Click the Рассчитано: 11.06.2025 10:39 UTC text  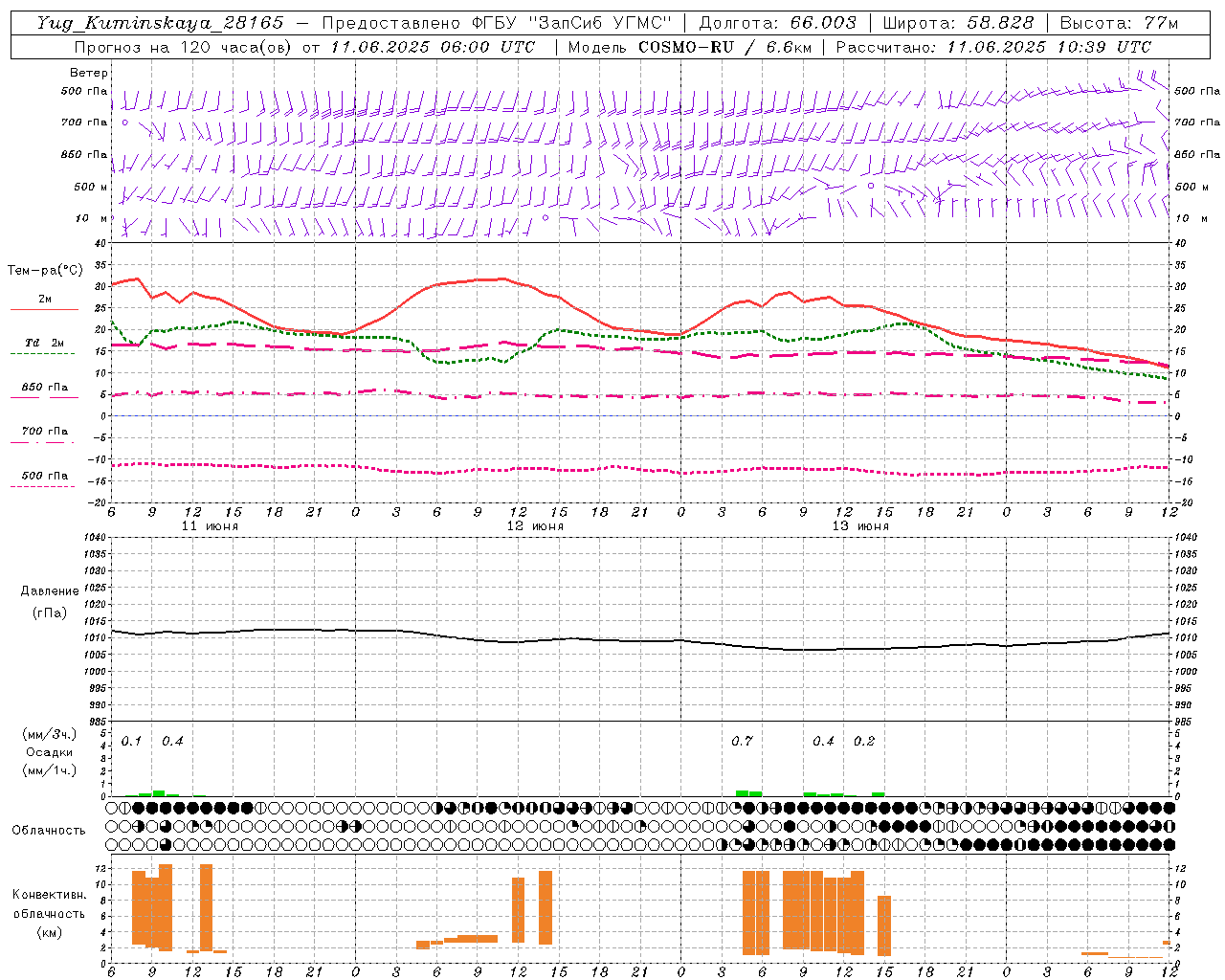tap(993, 47)
